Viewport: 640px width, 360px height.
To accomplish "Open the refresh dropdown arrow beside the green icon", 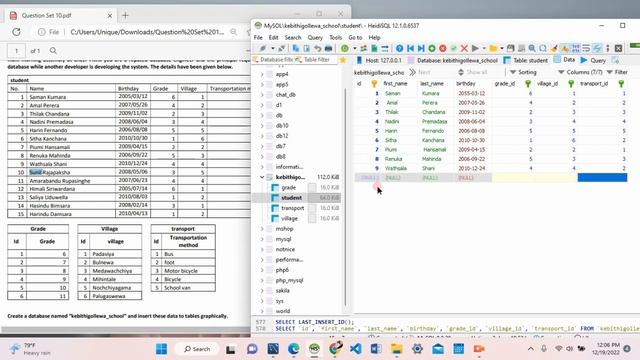I will (x=354, y=49).
